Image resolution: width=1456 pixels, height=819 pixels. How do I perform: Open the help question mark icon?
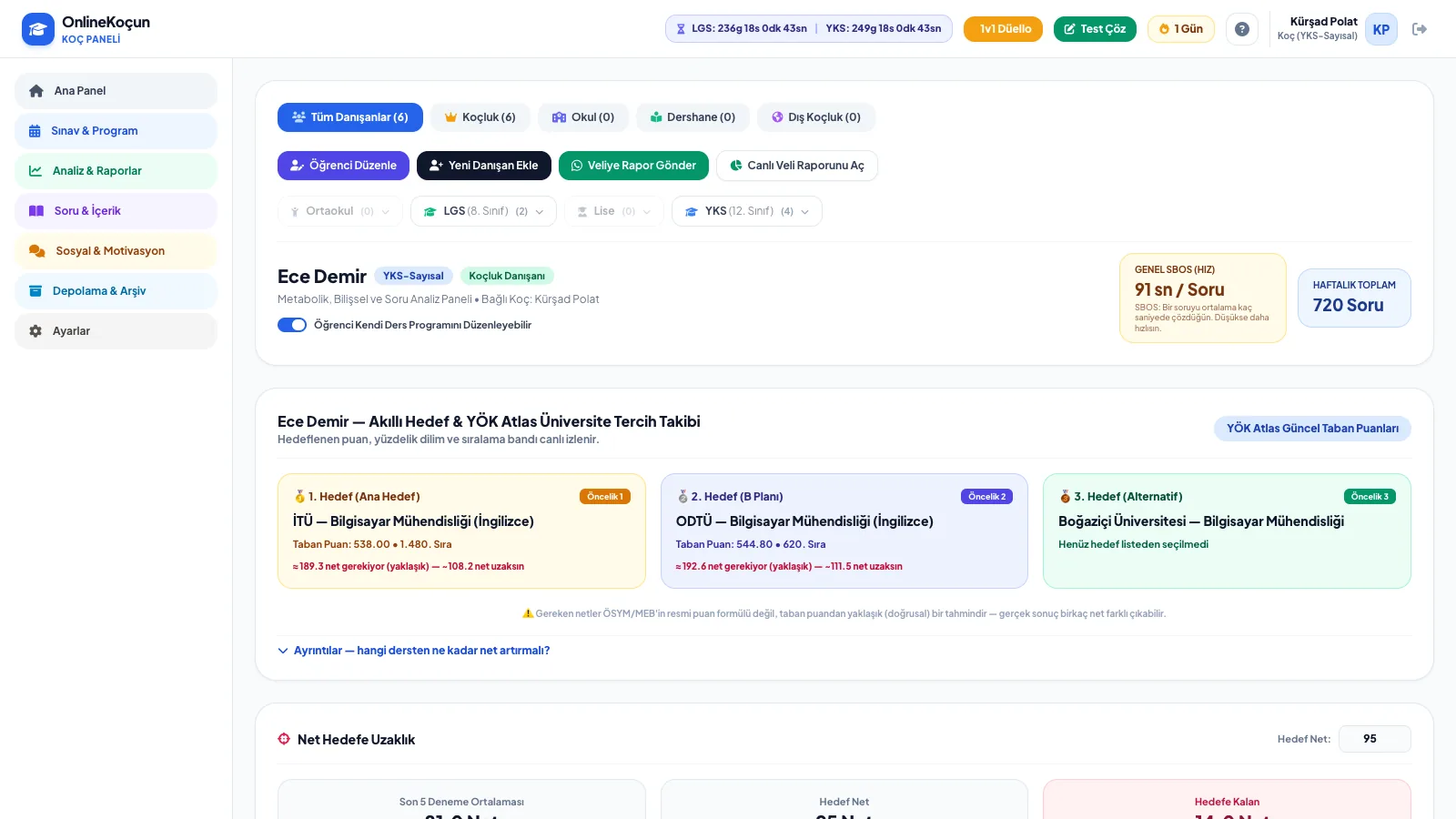1242,29
